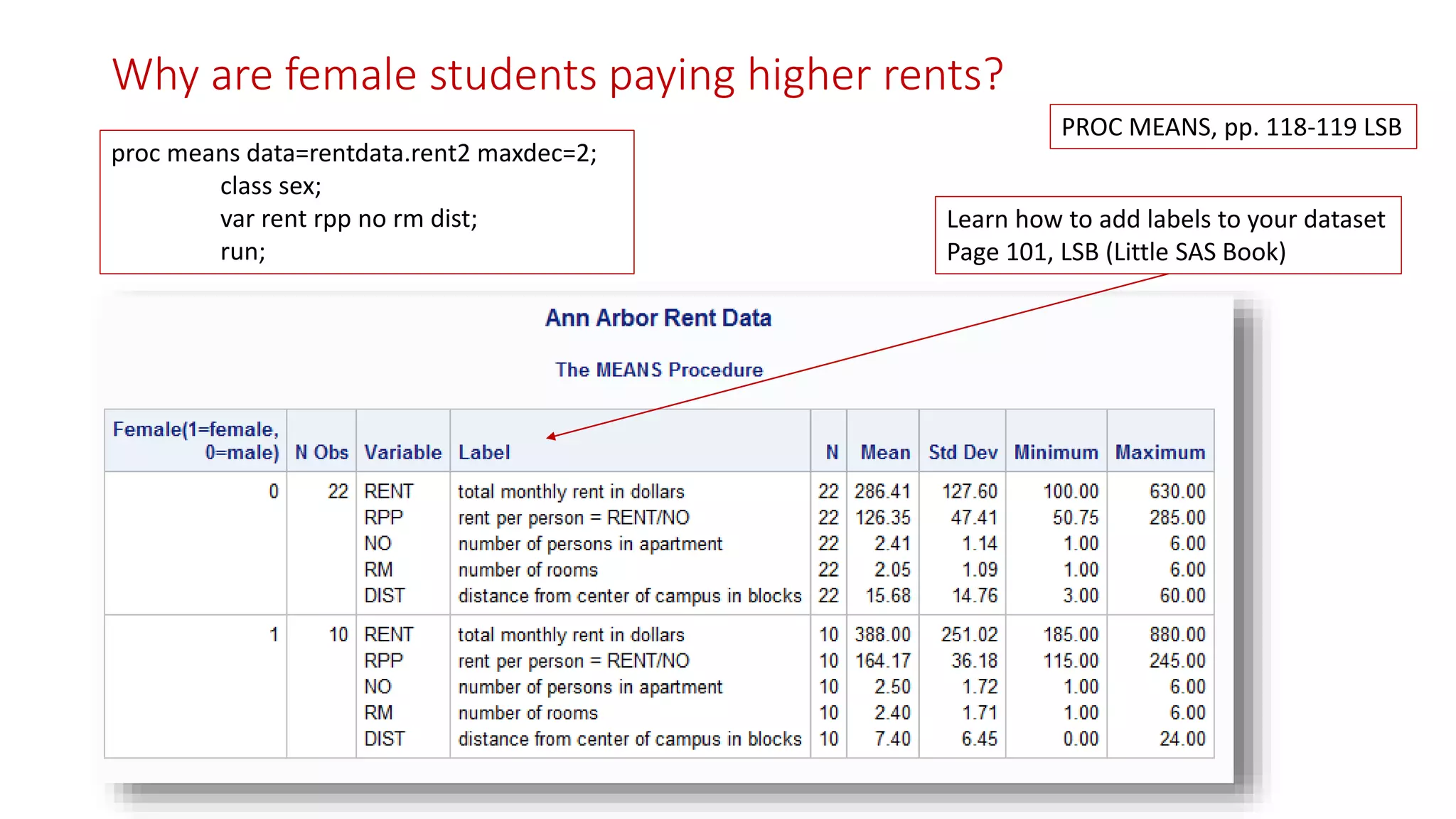Click 'Learn how to add labels to your dataset'
The height and width of the screenshot is (819, 1456).
pos(1166,220)
